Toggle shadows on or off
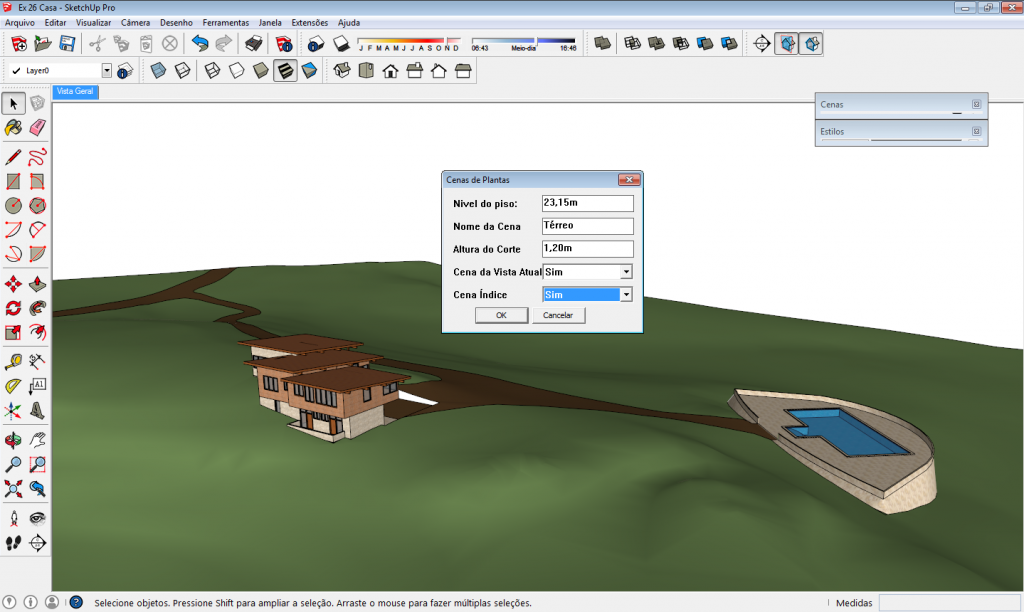 (x=341, y=44)
